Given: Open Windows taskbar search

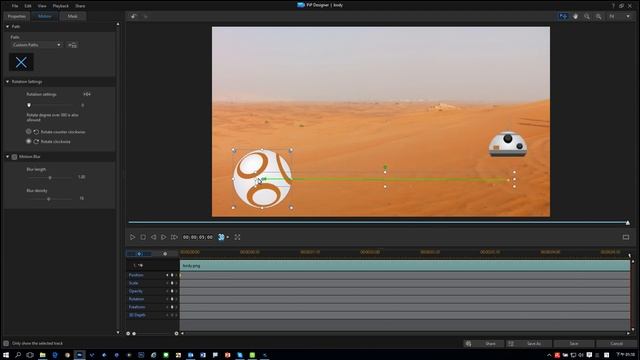Looking at the screenshot, I should tap(18, 355).
